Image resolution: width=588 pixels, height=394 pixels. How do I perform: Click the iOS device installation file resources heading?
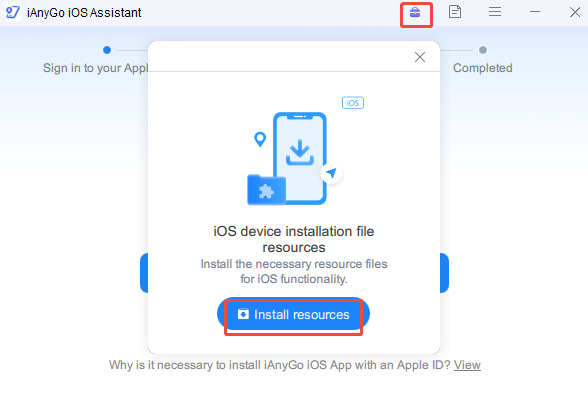tap(294, 239)
